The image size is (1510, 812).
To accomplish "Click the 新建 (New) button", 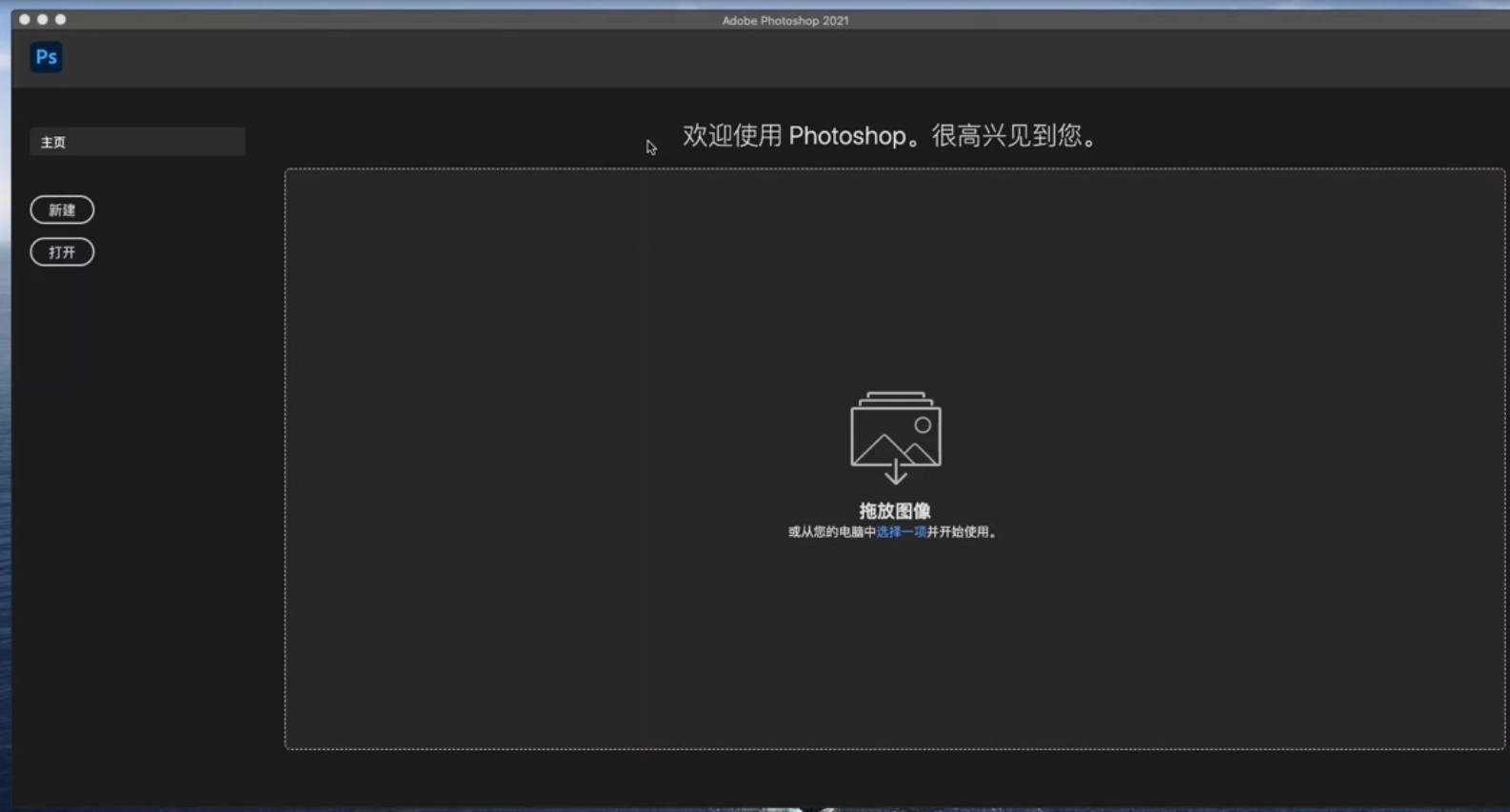I will pyautogui.click(x=62, y=209).
